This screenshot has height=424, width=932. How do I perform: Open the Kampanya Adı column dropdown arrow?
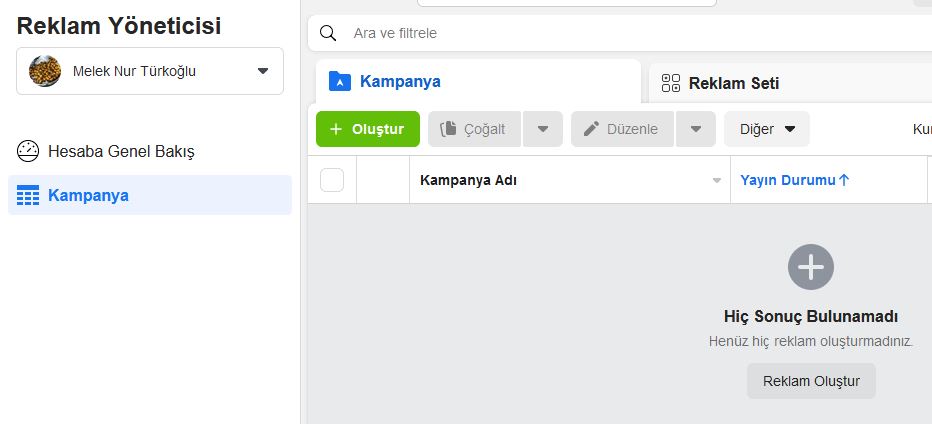point(717,180)
